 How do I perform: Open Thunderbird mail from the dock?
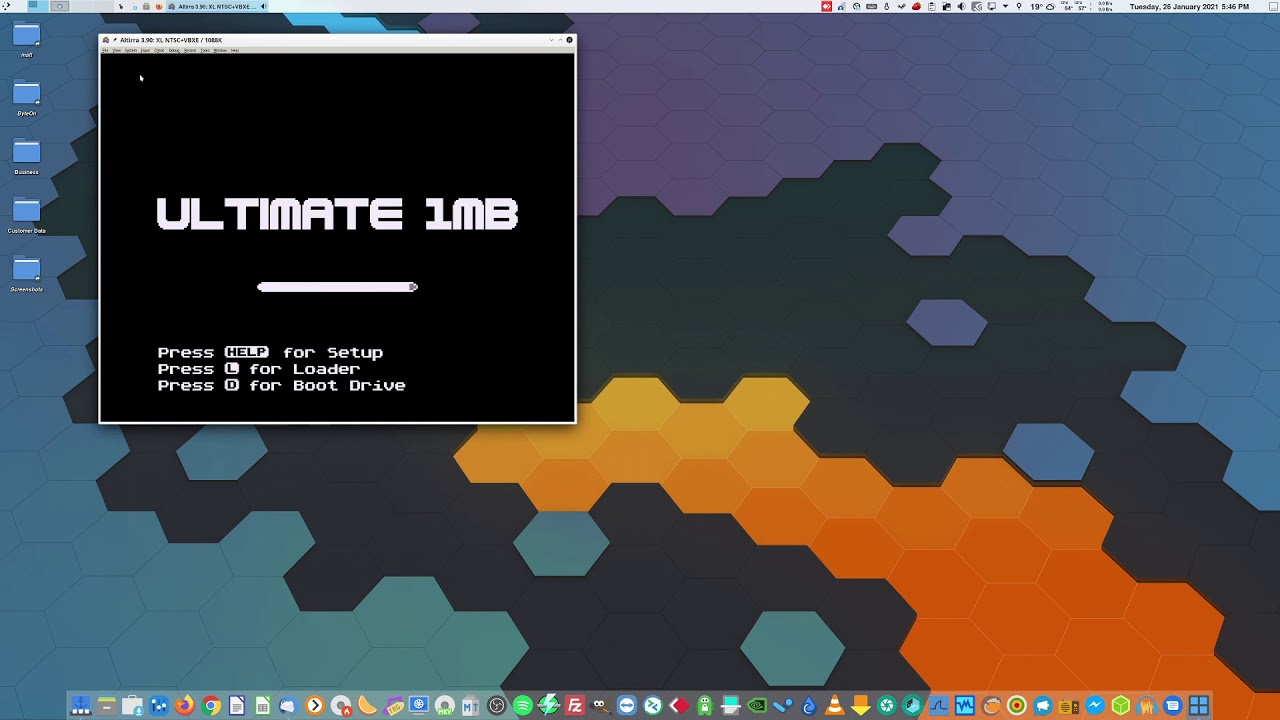click(289, 706)
